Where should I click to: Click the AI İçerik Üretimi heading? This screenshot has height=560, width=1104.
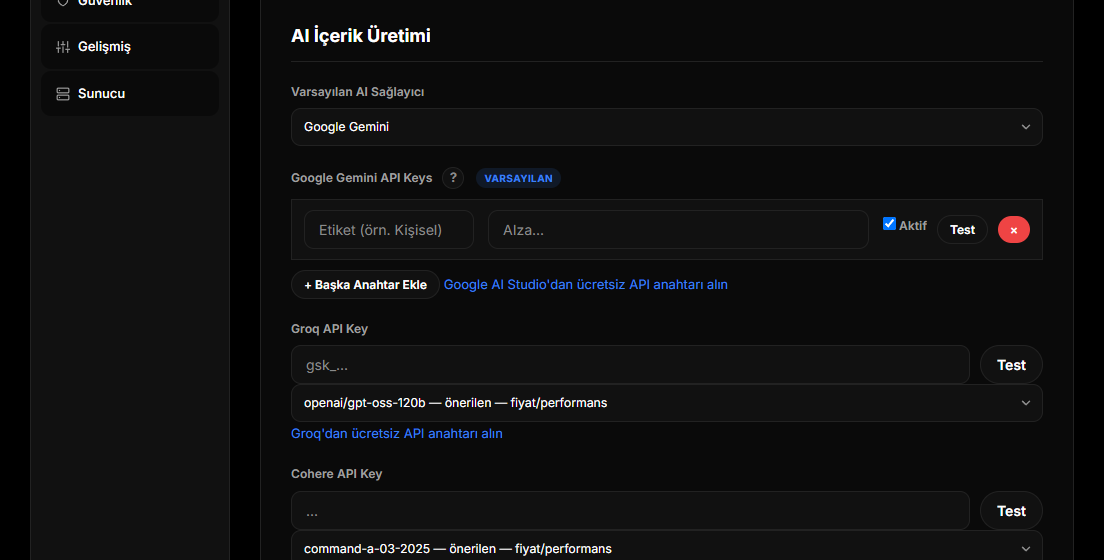(360, 36)
